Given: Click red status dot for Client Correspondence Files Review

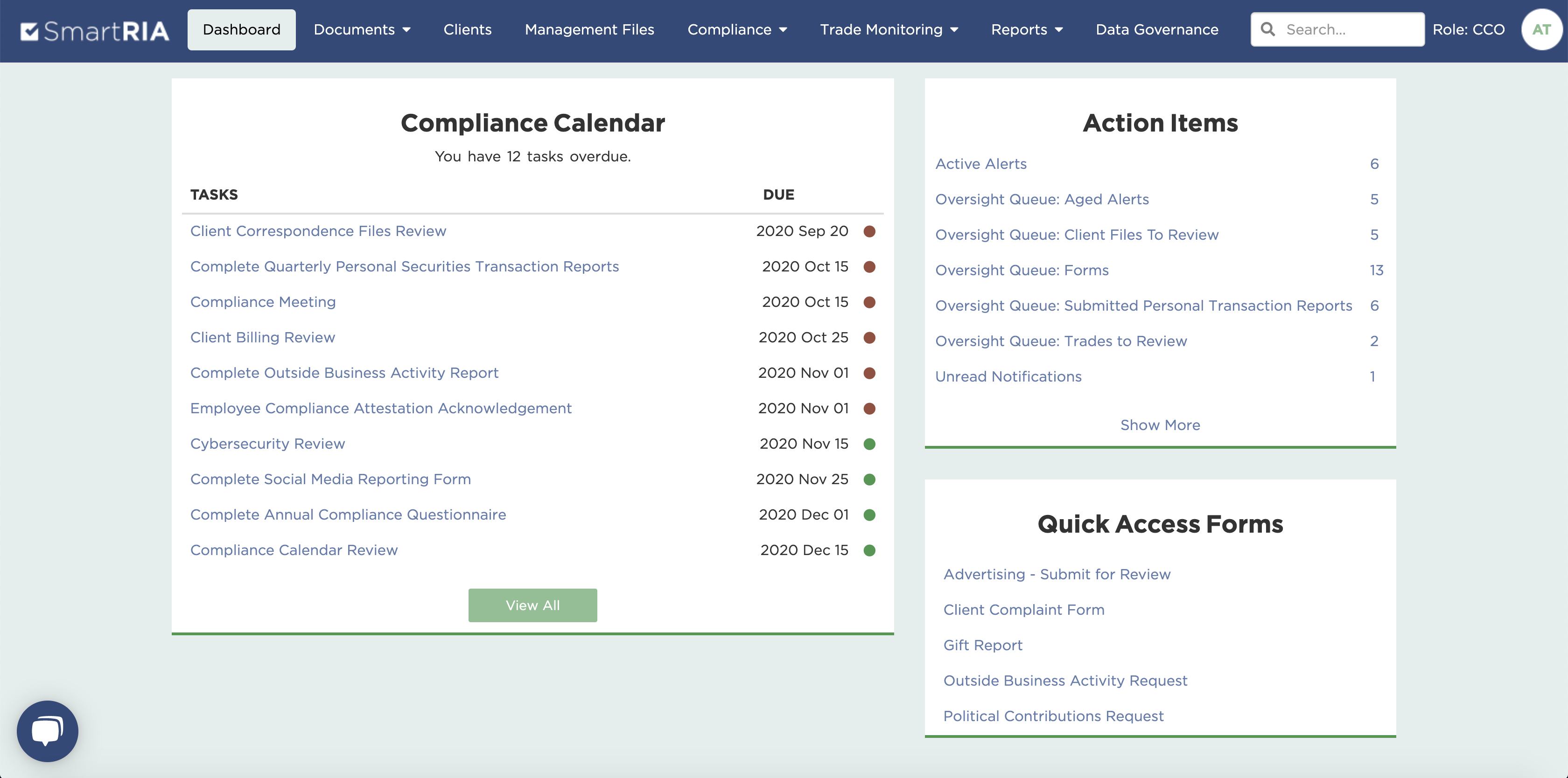Looking at the screenshot, I should 869,231.
